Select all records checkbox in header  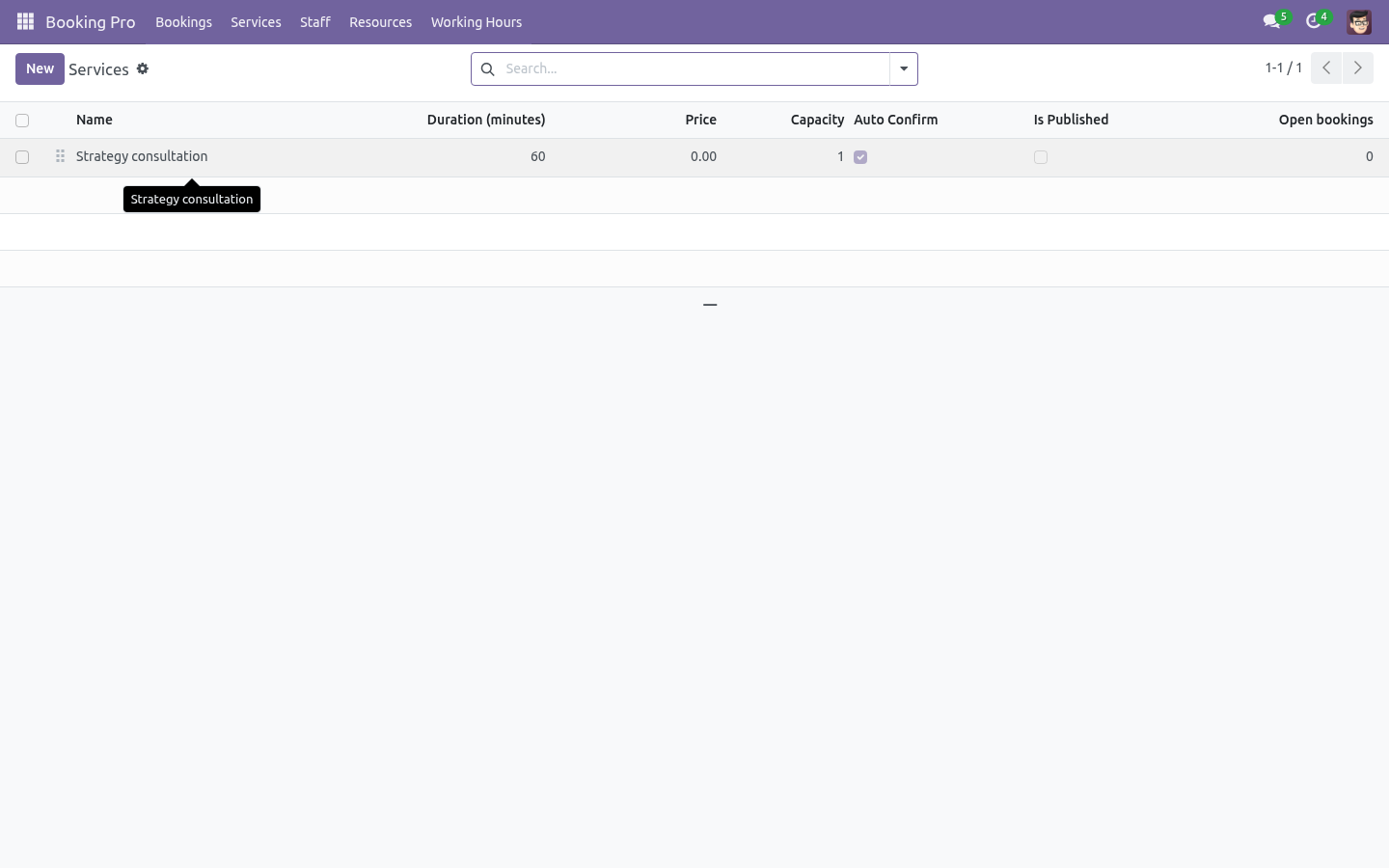tap(22, 121)
